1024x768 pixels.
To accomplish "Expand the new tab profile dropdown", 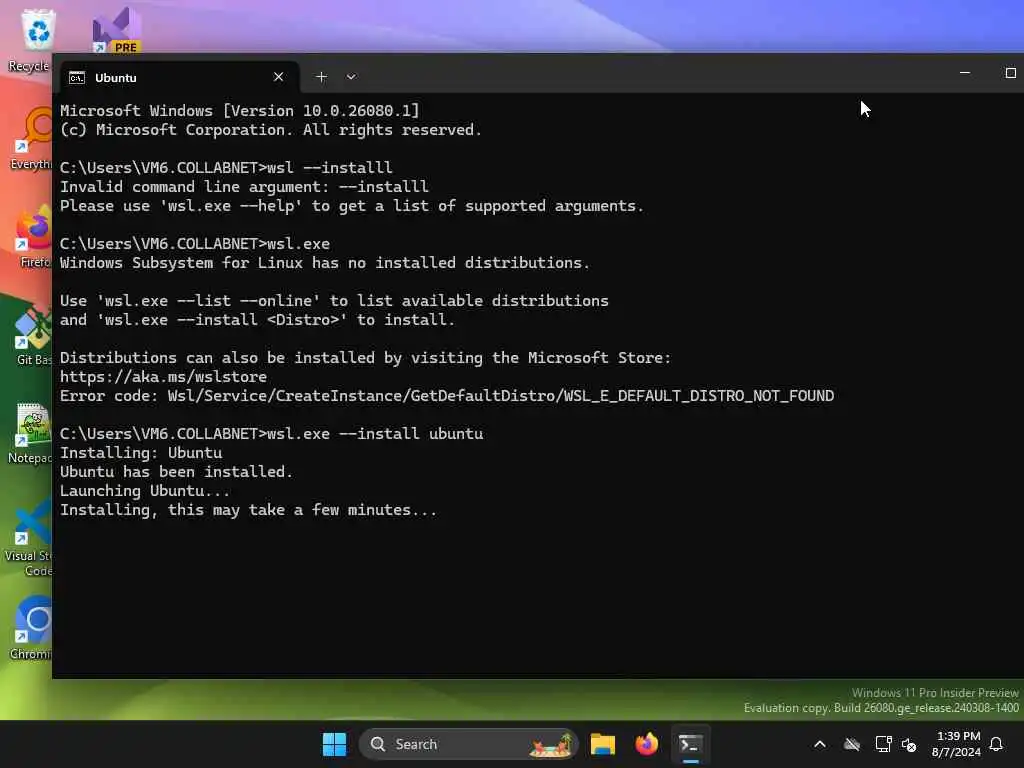I will (x=351, y=77).
